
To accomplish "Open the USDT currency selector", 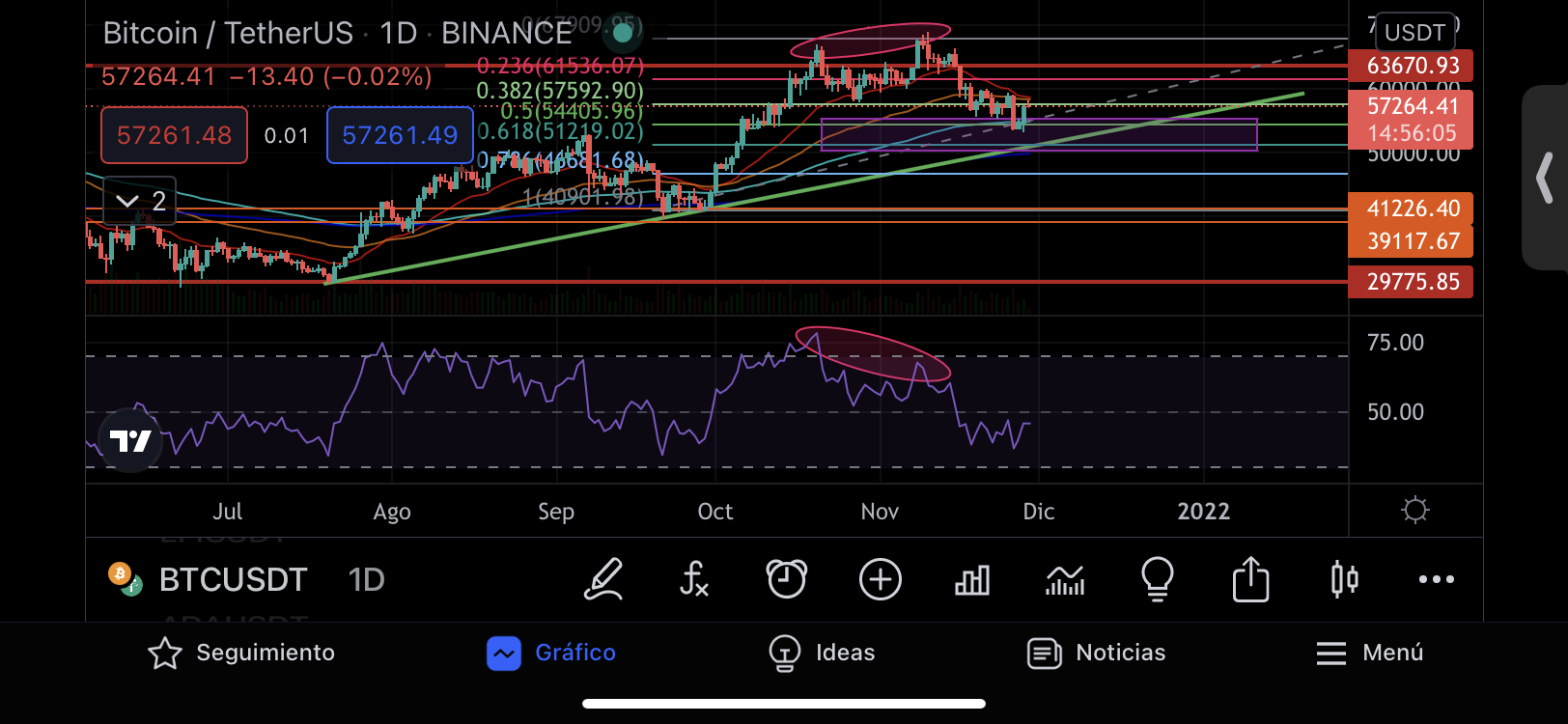I will coord(1414,33).
